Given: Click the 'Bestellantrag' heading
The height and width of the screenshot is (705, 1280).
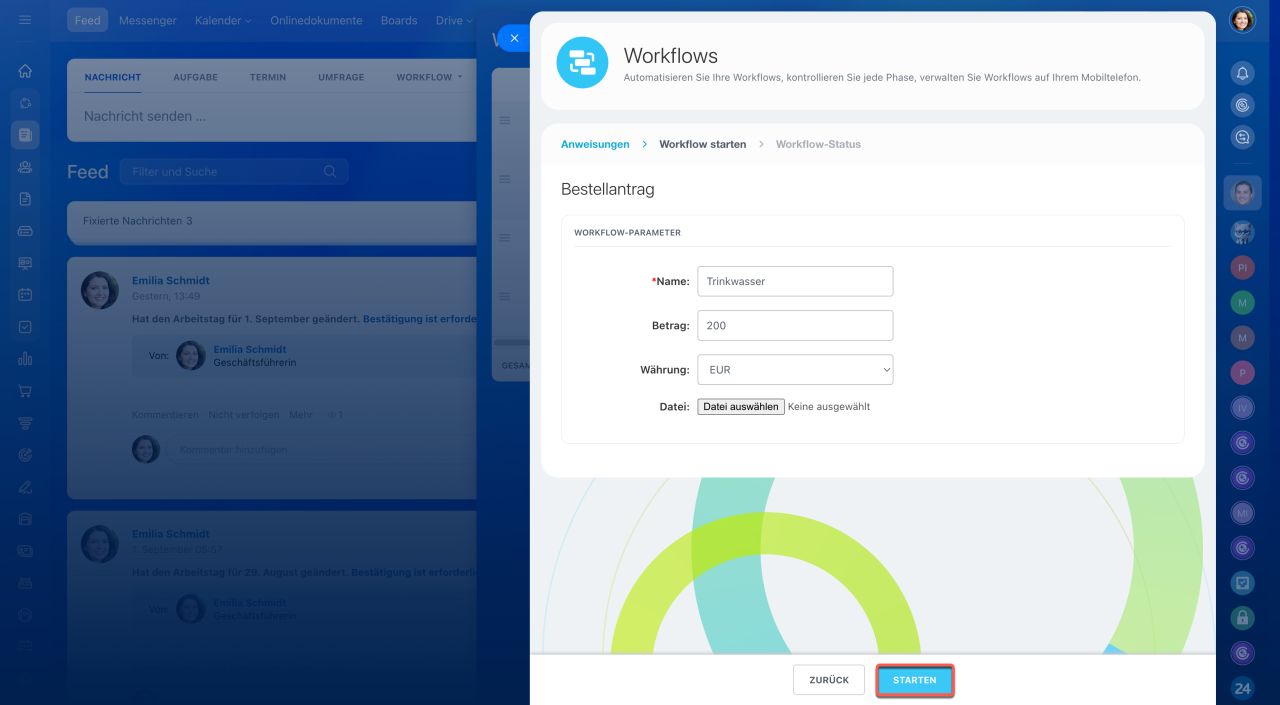Looking at the screenshot, I should pyautogui.click(x=608, y=189).
